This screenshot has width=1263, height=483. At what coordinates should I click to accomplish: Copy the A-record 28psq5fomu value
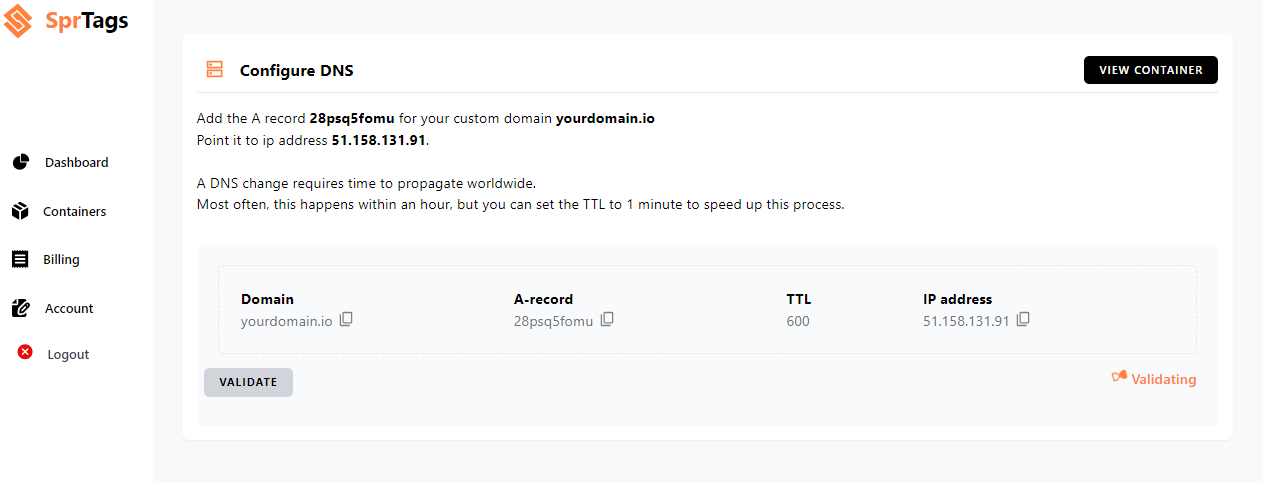(607, 320)
